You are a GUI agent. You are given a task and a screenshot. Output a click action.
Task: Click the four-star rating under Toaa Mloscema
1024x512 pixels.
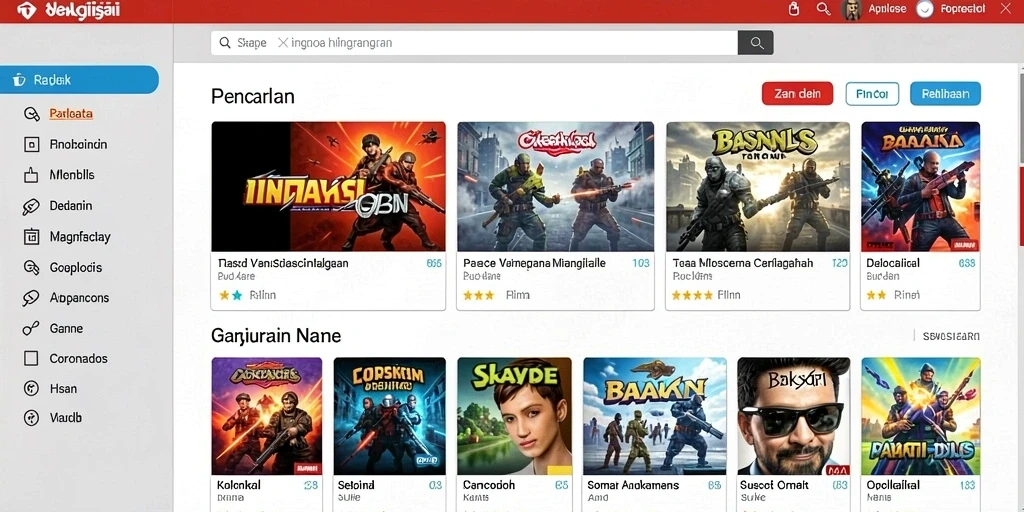692,295
